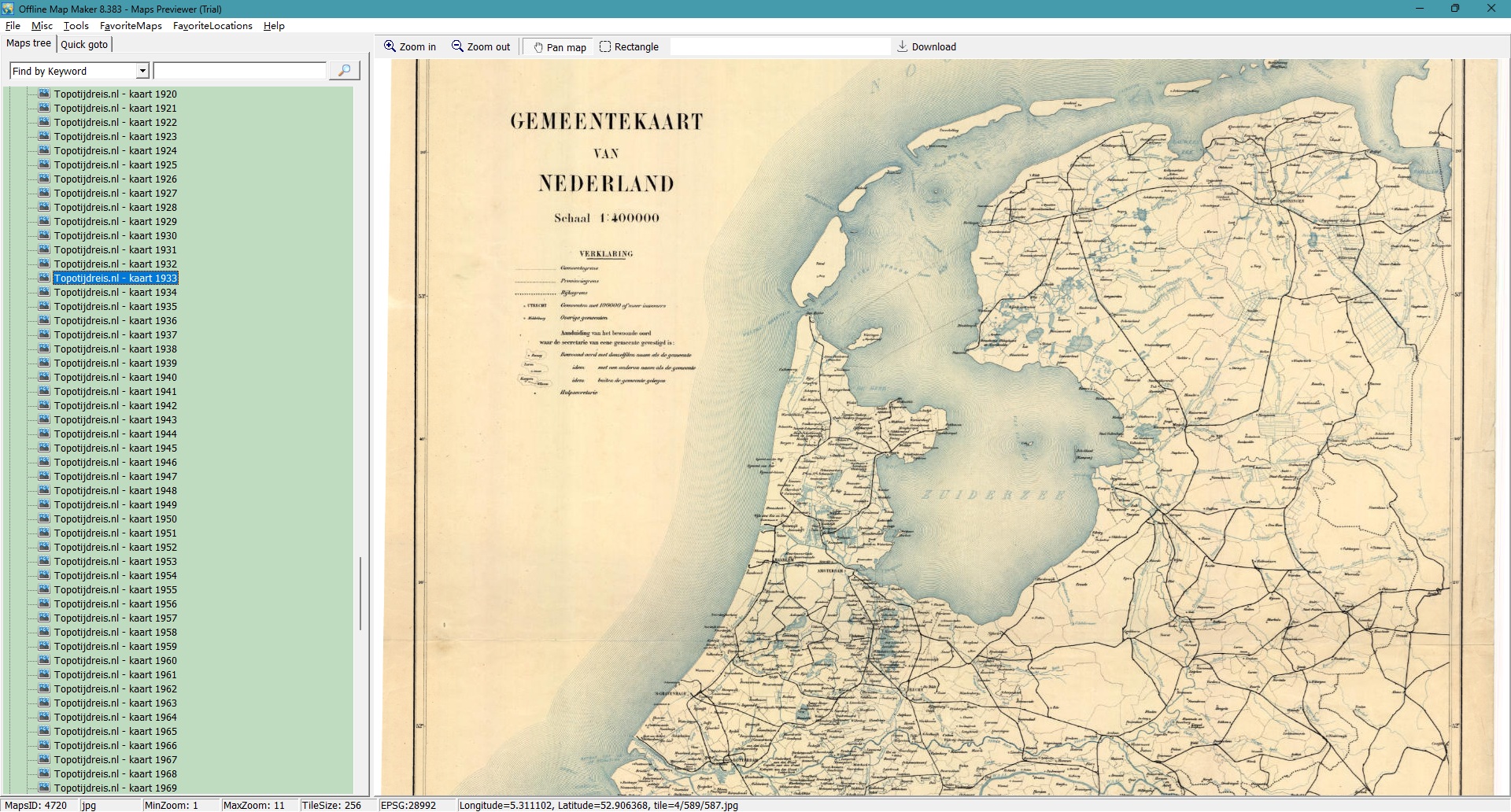The width and height of the screenshot is (1511, 812).
Task: Switch to the Quick goto tab
Action: click(x=84, y=44)
